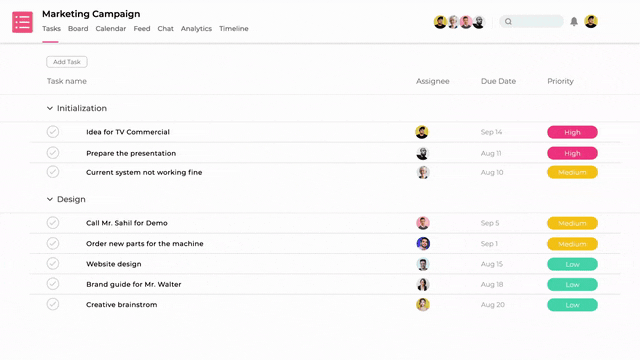Click assignee avatar for Website design task

pyautogui.click(x=423, y=264)
